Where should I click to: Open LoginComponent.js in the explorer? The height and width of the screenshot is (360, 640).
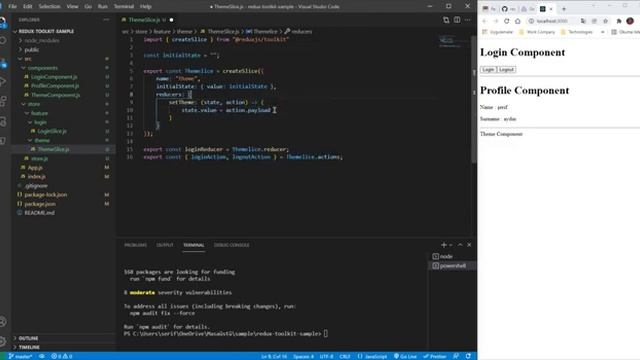[54, 77]
